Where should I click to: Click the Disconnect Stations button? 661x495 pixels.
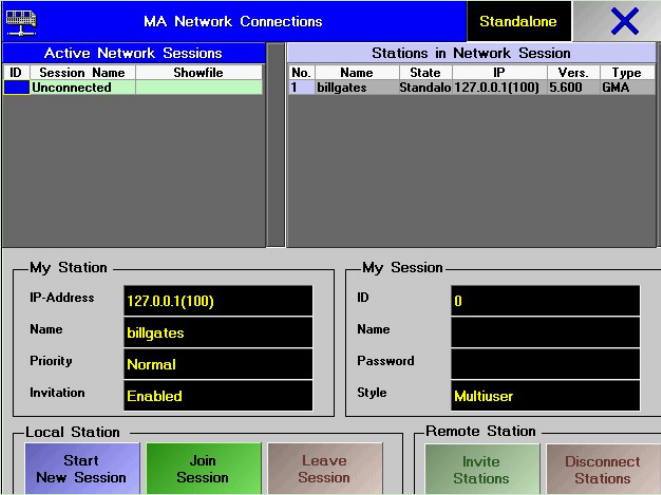coord(603,469)
